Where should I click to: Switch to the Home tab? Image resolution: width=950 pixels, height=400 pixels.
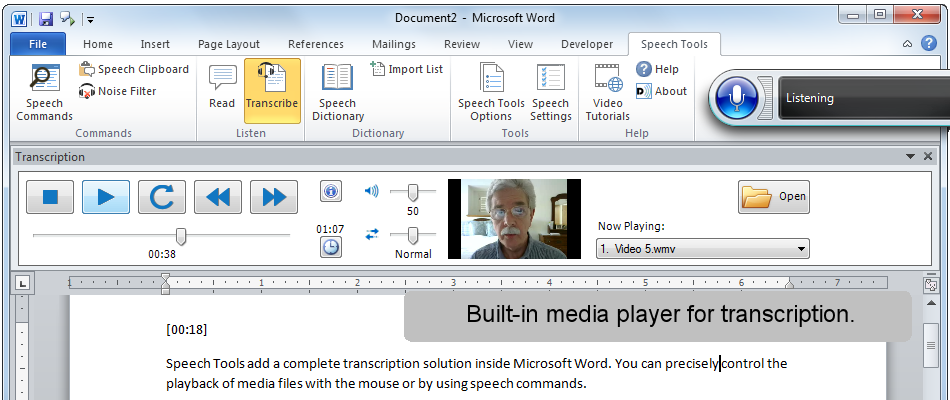tap(98, 44)
